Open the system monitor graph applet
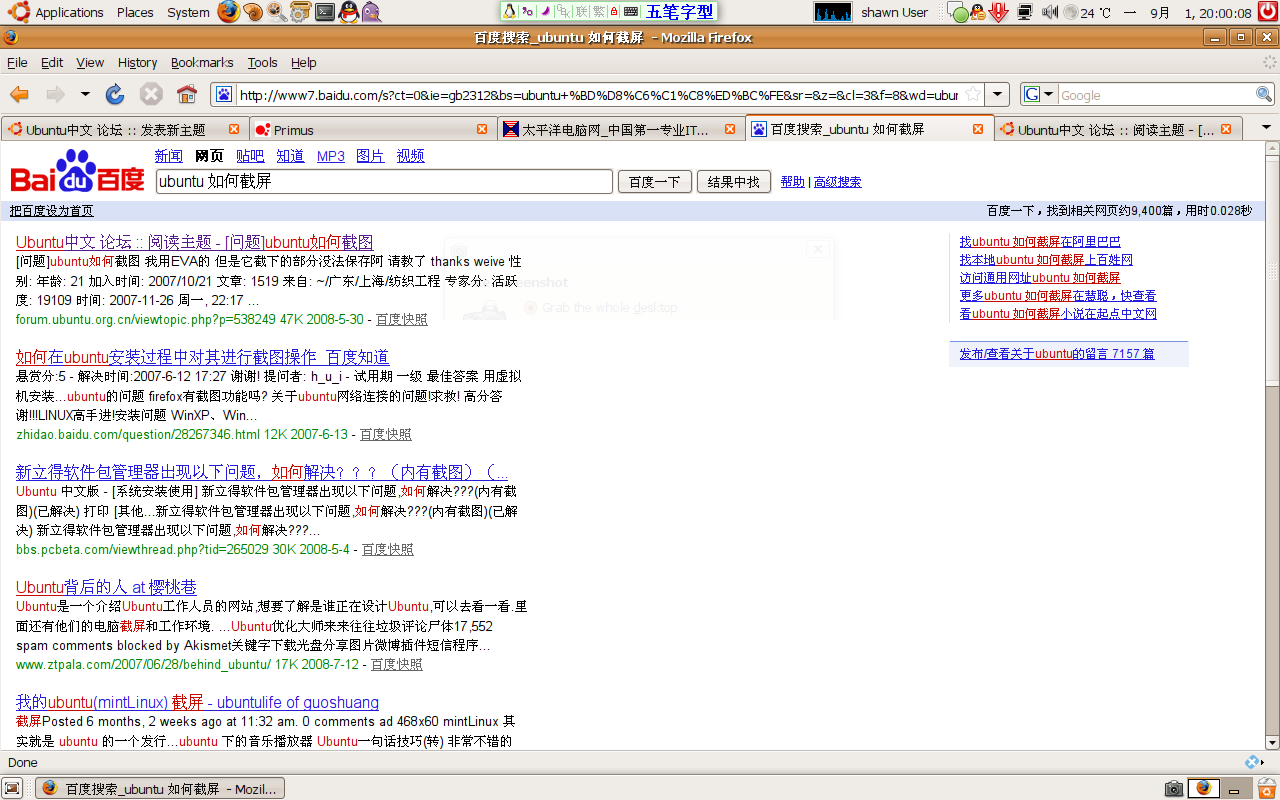1280x800 pixels. tap(833, 12)
